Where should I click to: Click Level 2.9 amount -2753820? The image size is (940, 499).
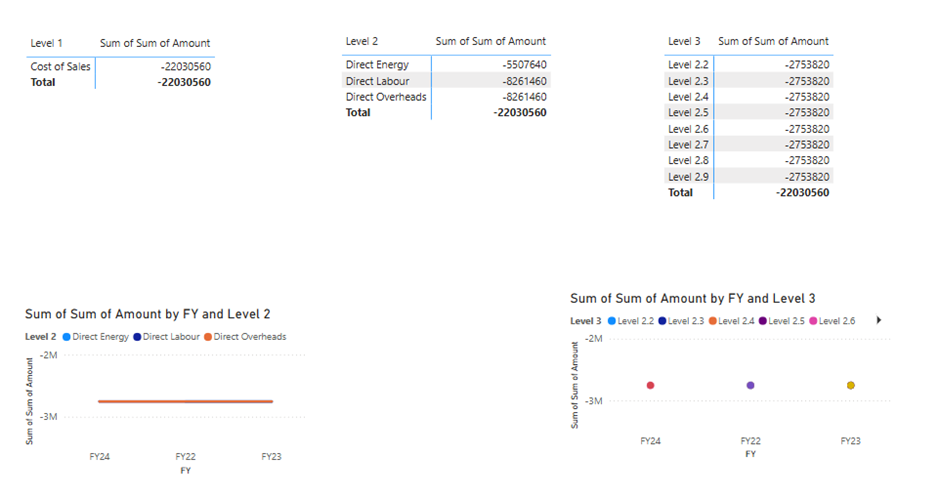(x=807, y=177)
